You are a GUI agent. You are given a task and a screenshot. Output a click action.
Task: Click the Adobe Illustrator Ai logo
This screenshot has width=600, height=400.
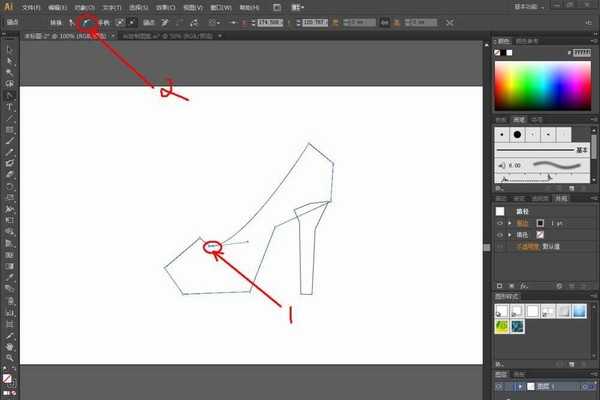click(x=8, y=6)
